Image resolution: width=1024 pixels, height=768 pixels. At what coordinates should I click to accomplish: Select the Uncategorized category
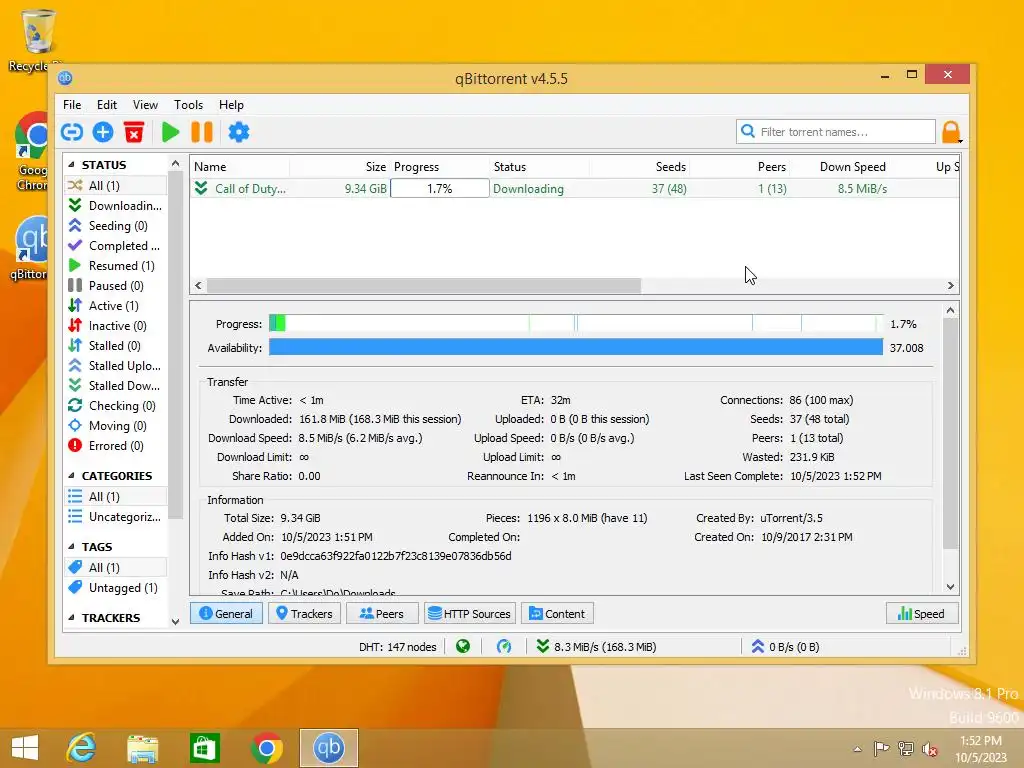click(x=116, y=517)
